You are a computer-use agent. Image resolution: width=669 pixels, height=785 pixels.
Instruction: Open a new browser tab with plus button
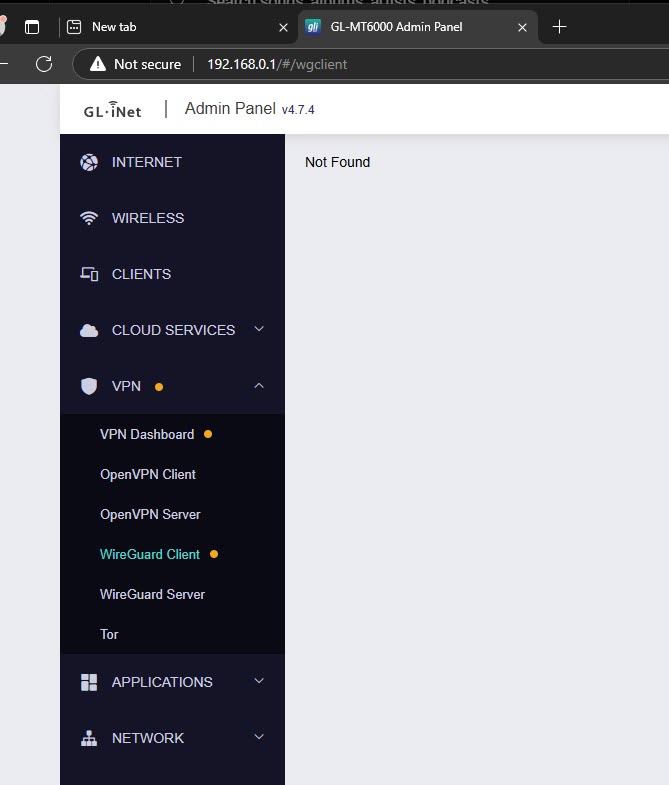coord(560,27)
